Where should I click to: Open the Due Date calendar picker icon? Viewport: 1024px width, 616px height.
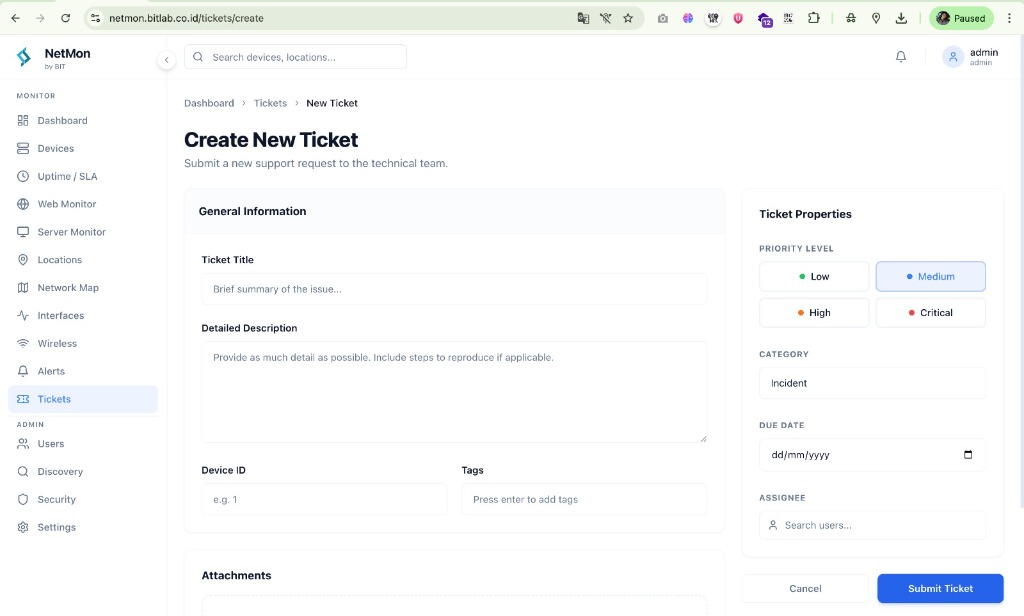[967, 454]
